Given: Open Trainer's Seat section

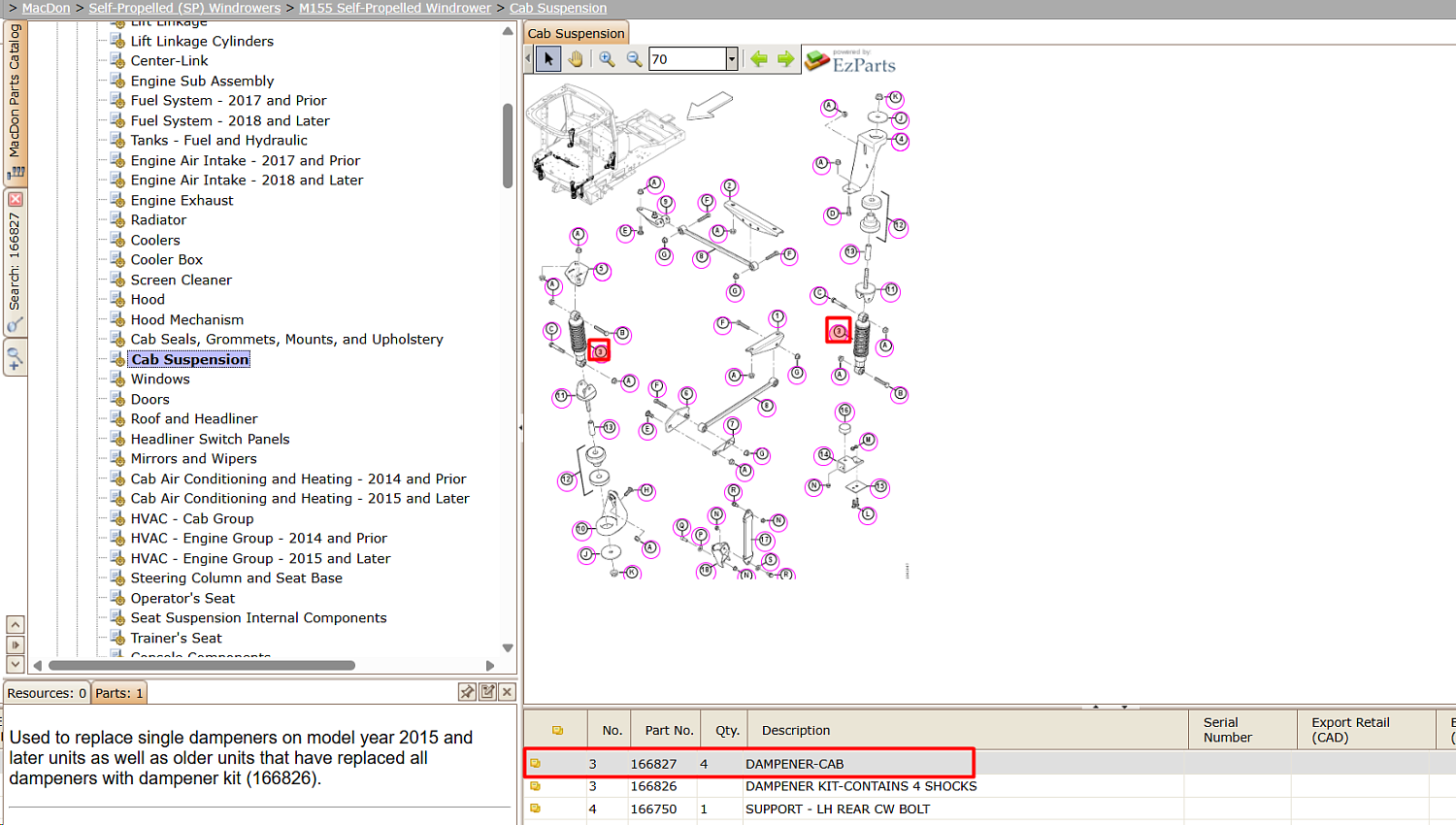Looking at the screenshot, I should point(176,638).
